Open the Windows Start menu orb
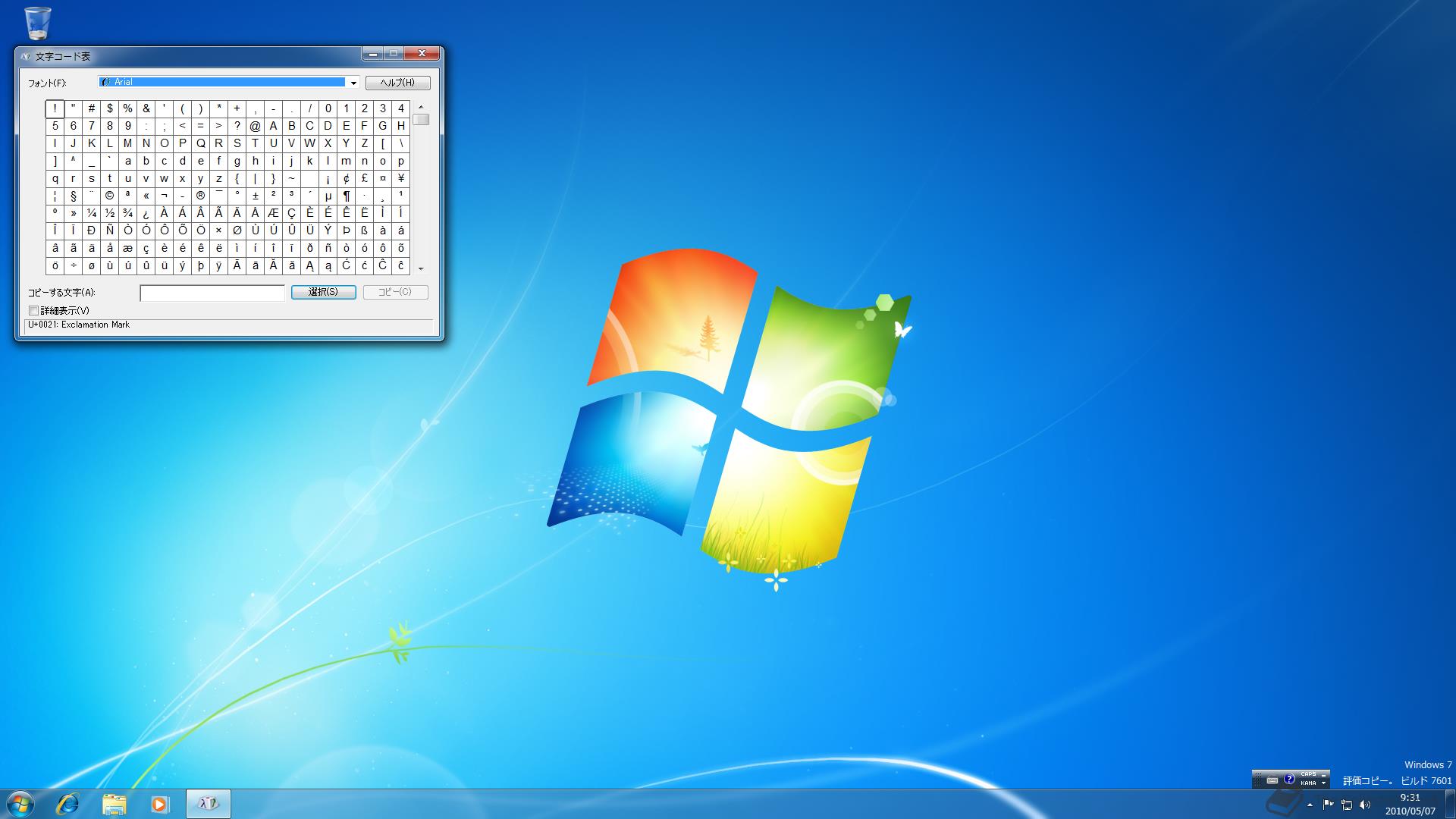 [x=20, y=804]
